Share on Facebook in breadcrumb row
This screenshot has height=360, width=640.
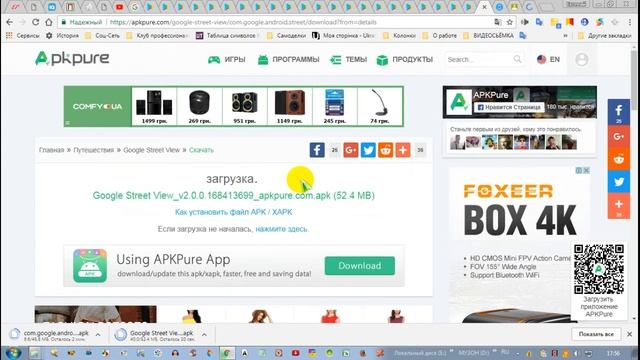317,150
